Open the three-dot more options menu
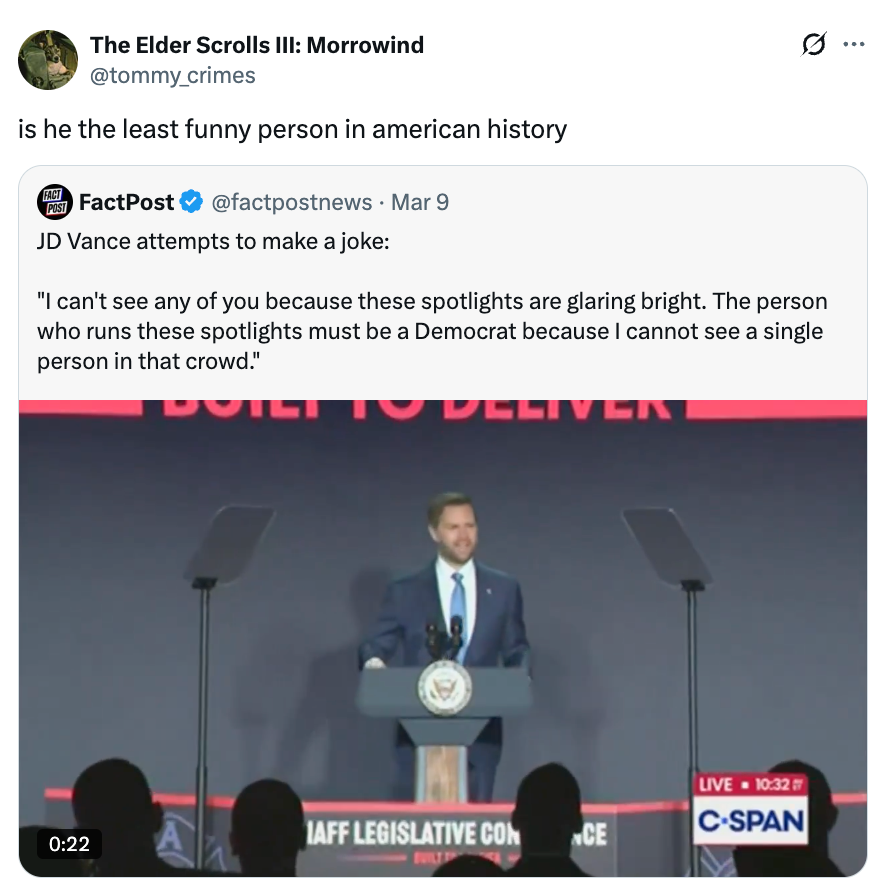The image size is (884, 890). click(x=853, y=45)
